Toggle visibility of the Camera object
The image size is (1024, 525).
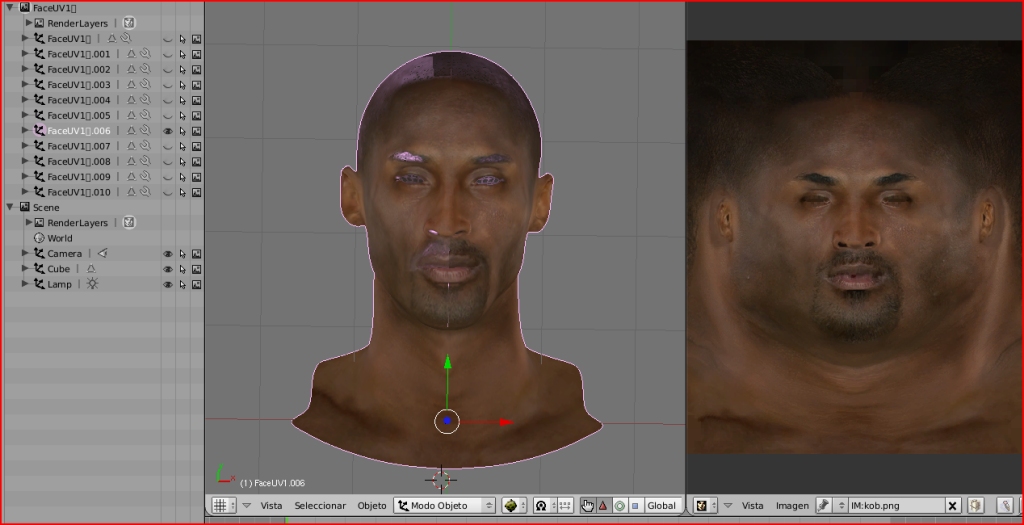tap(167, 254)
